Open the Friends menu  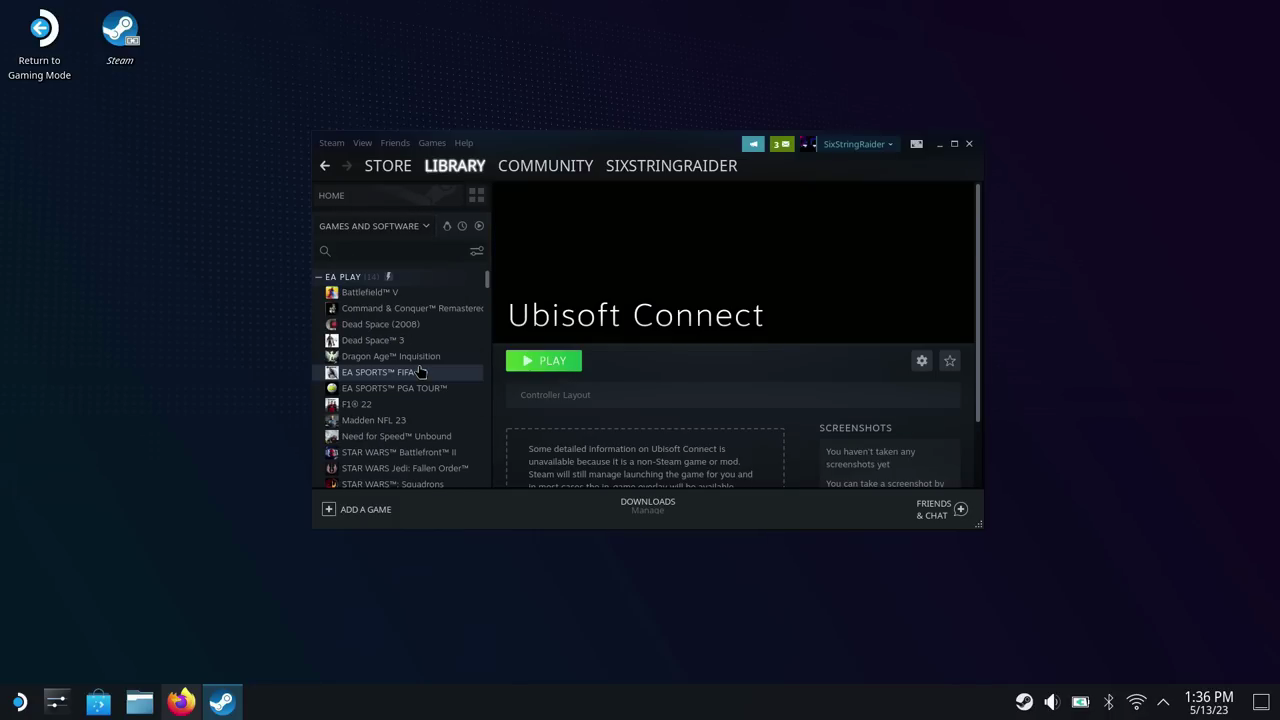(395, 143)
